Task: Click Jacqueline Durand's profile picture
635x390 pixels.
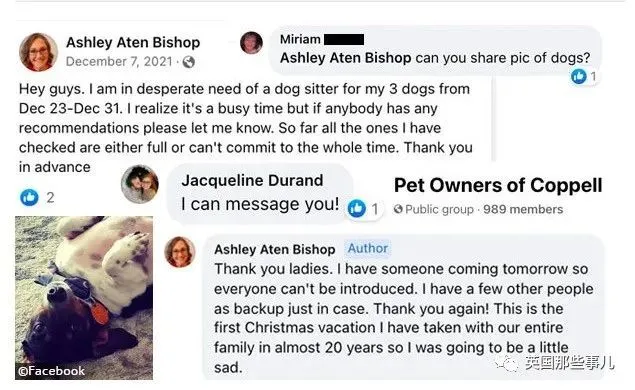Action: (140, 184)
